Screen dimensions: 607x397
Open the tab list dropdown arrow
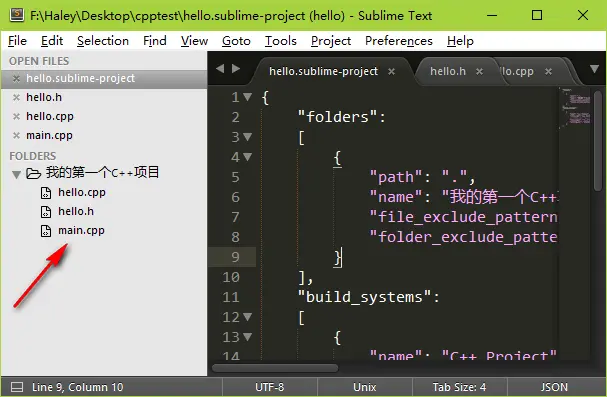point(594,69)
